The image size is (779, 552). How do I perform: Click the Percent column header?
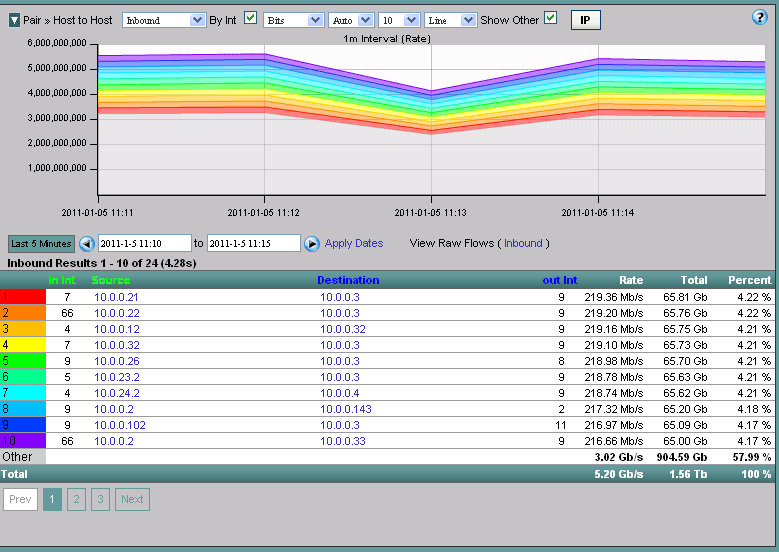pyautogui.click(x=750, y=280)
